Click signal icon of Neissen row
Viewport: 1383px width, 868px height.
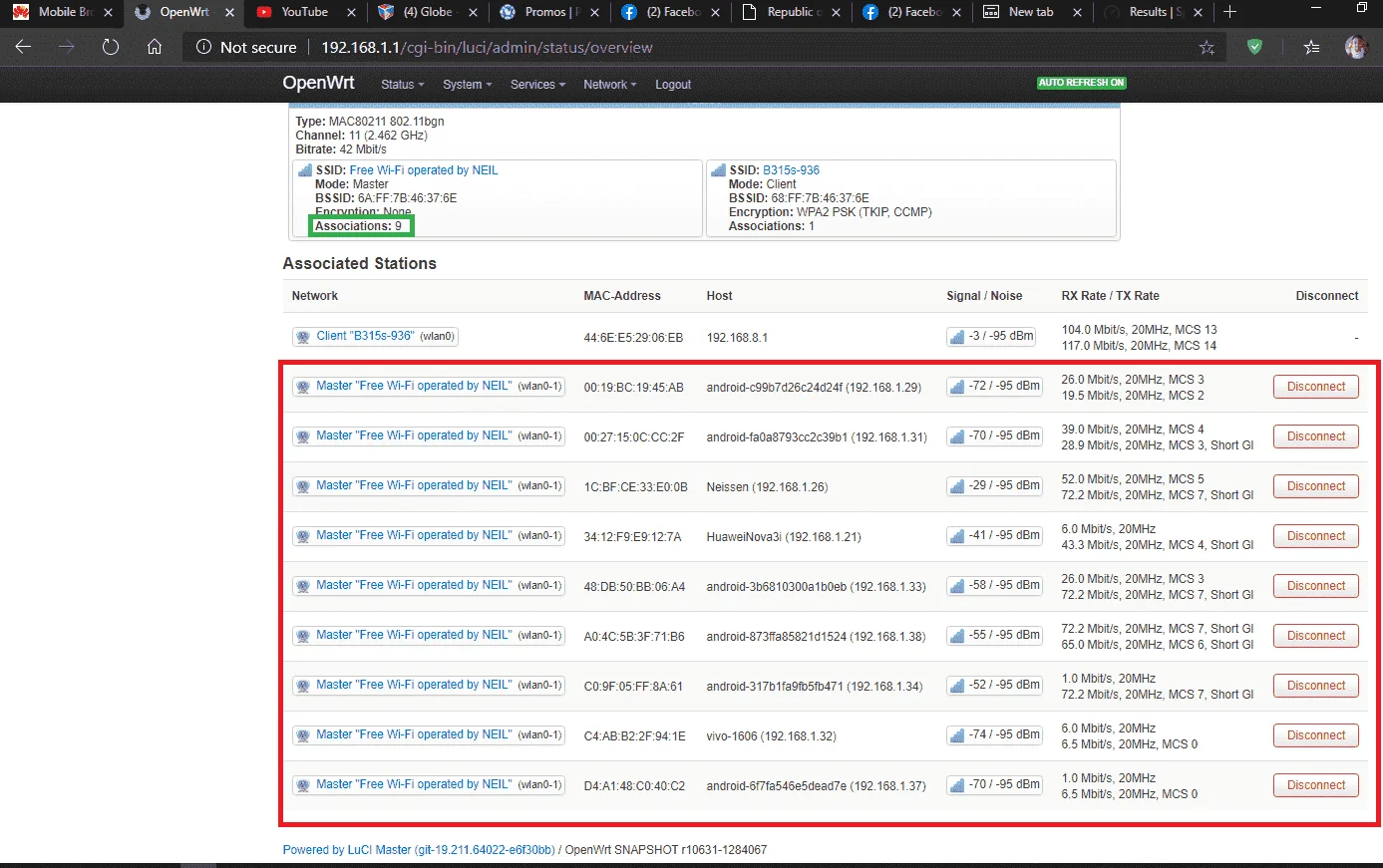coord(956,486)
